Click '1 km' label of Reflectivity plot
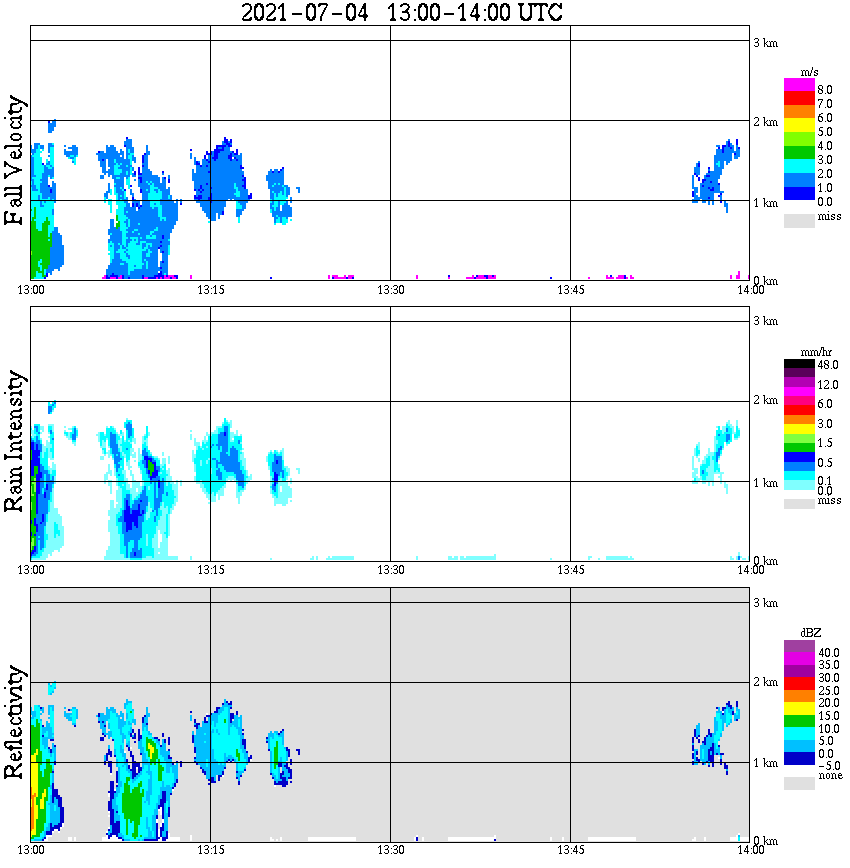 (765, 763)
